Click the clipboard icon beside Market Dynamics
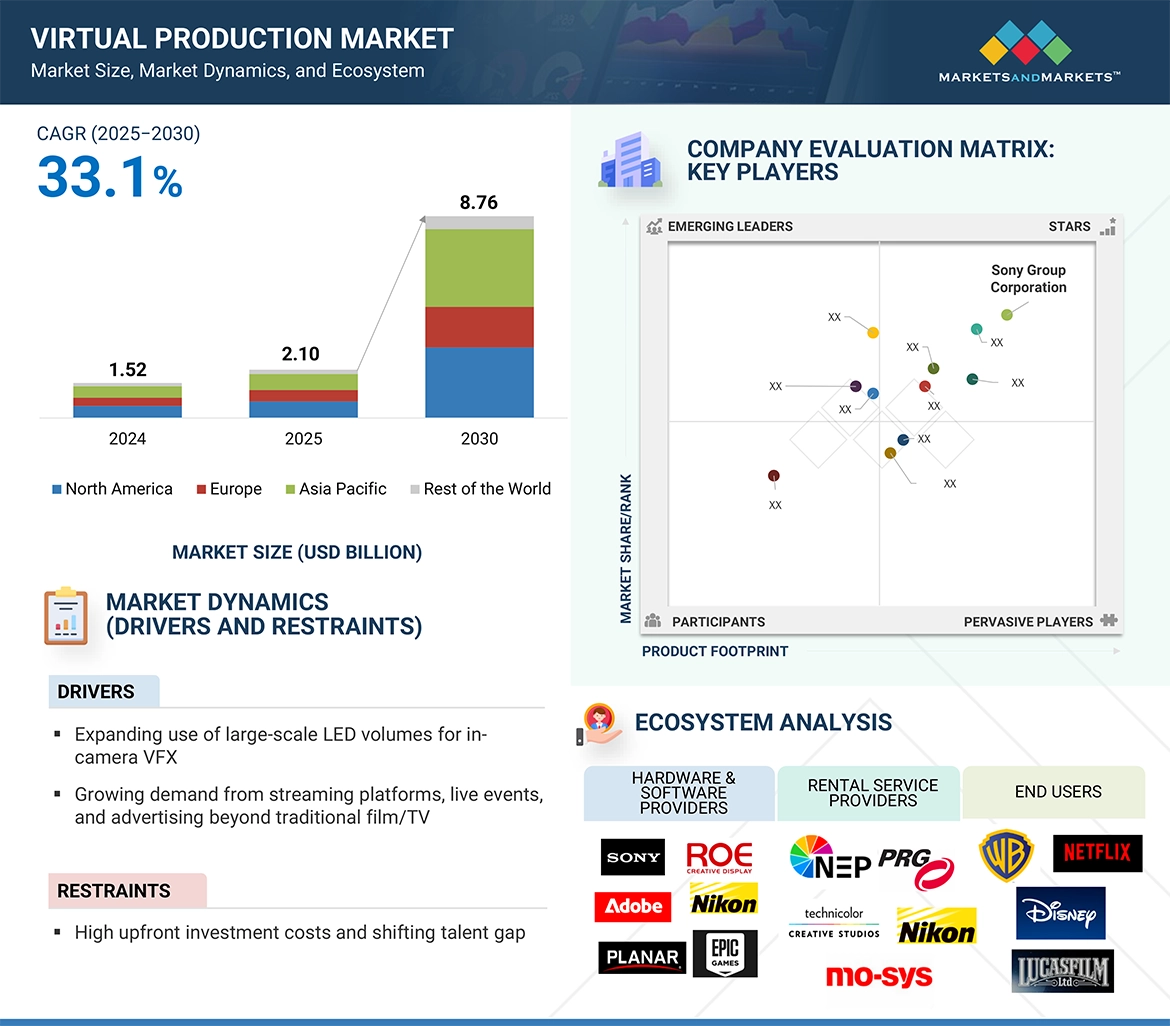The height and width of the screenshot is (1026, 1170). point(66,616)
